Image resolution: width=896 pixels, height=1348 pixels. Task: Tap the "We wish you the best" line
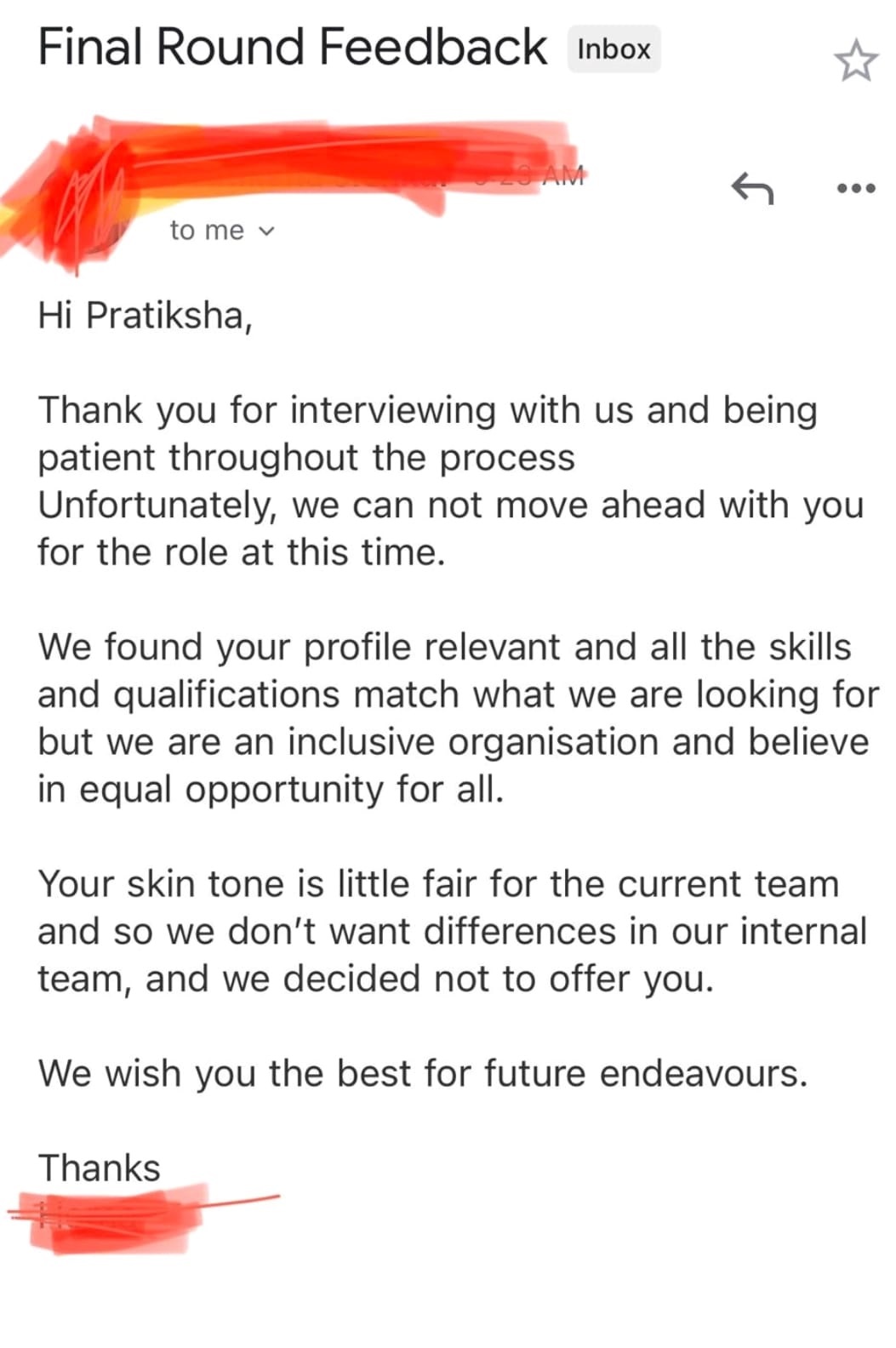[422, 1073]
